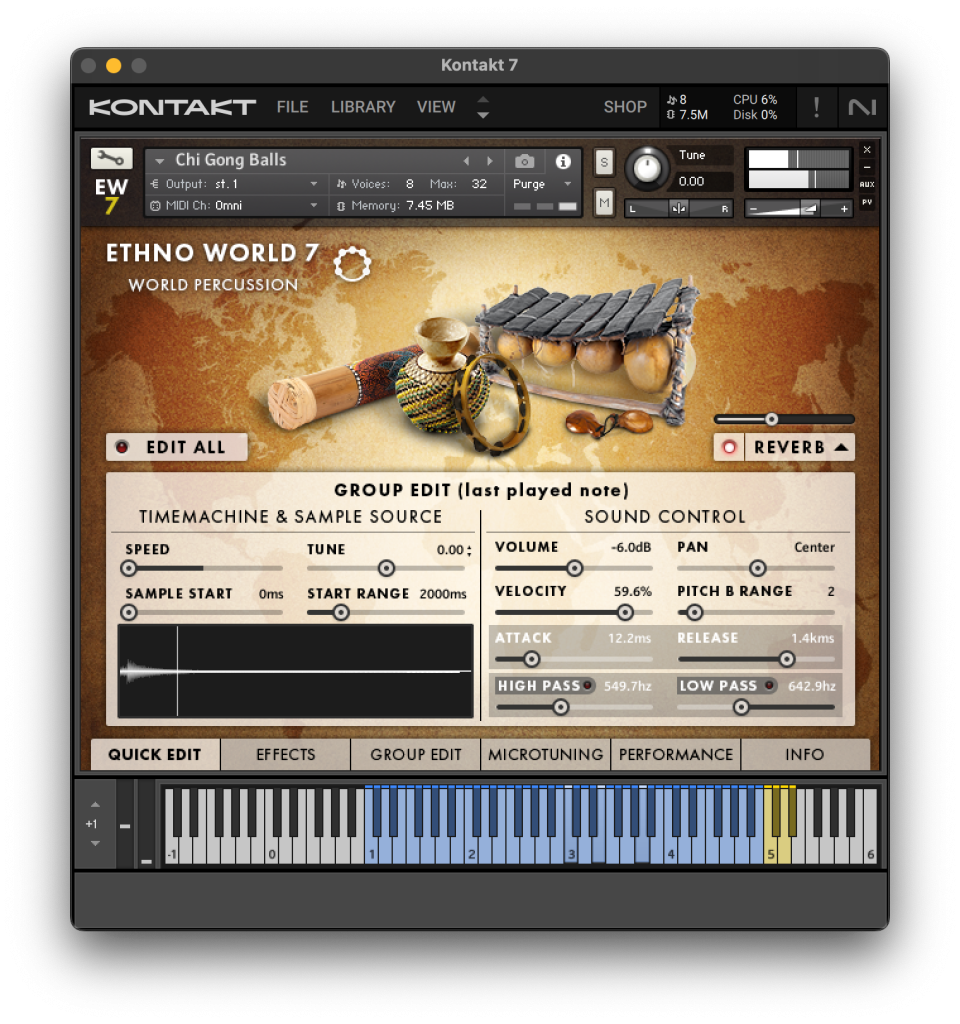Open the camera snapshot view
The height and width of the screenshot is (1024, 960).
click(524, 161)
